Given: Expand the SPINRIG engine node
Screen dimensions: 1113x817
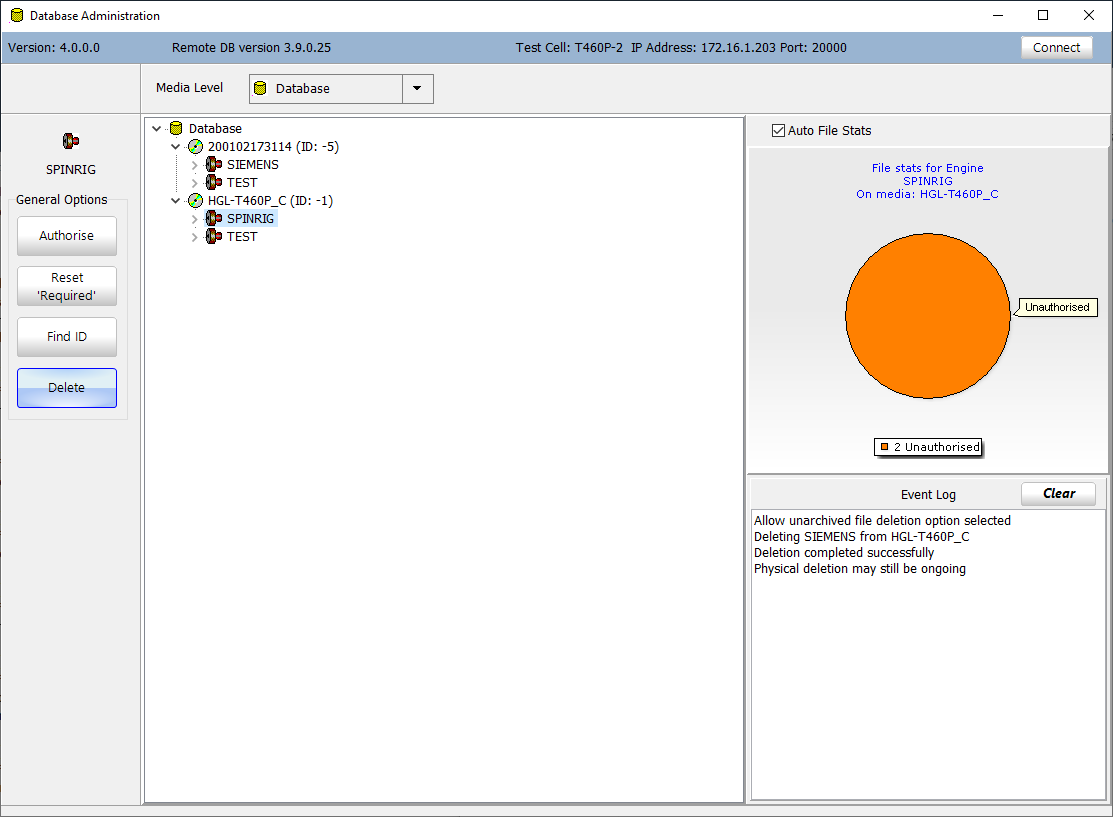Looking at the screenshot, I should point(194,219).
